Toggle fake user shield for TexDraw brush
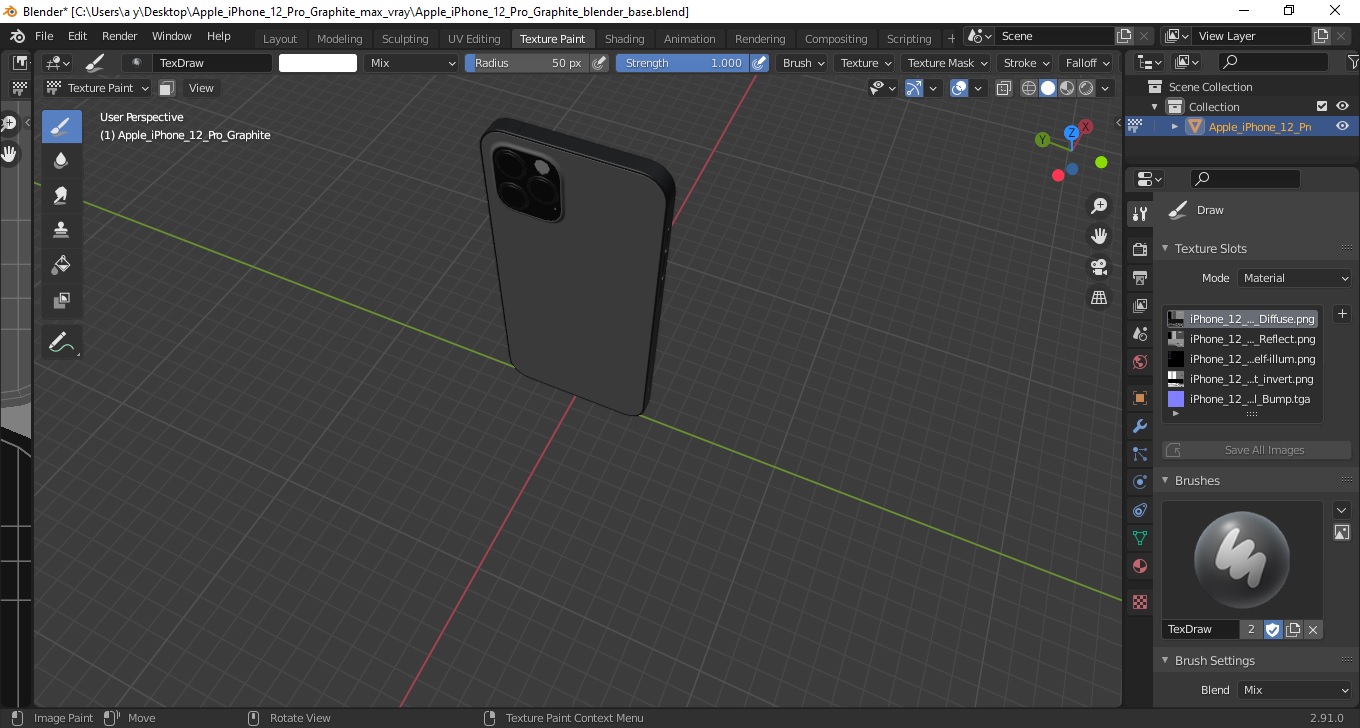Image resolution: width=1360 pixels, height=728 pixels. (x=1272, y=630)
